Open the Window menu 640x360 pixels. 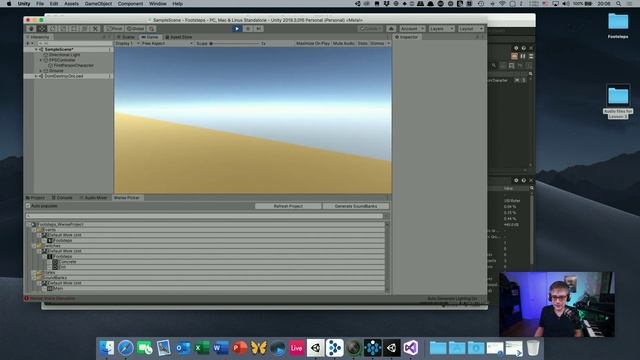158,4
